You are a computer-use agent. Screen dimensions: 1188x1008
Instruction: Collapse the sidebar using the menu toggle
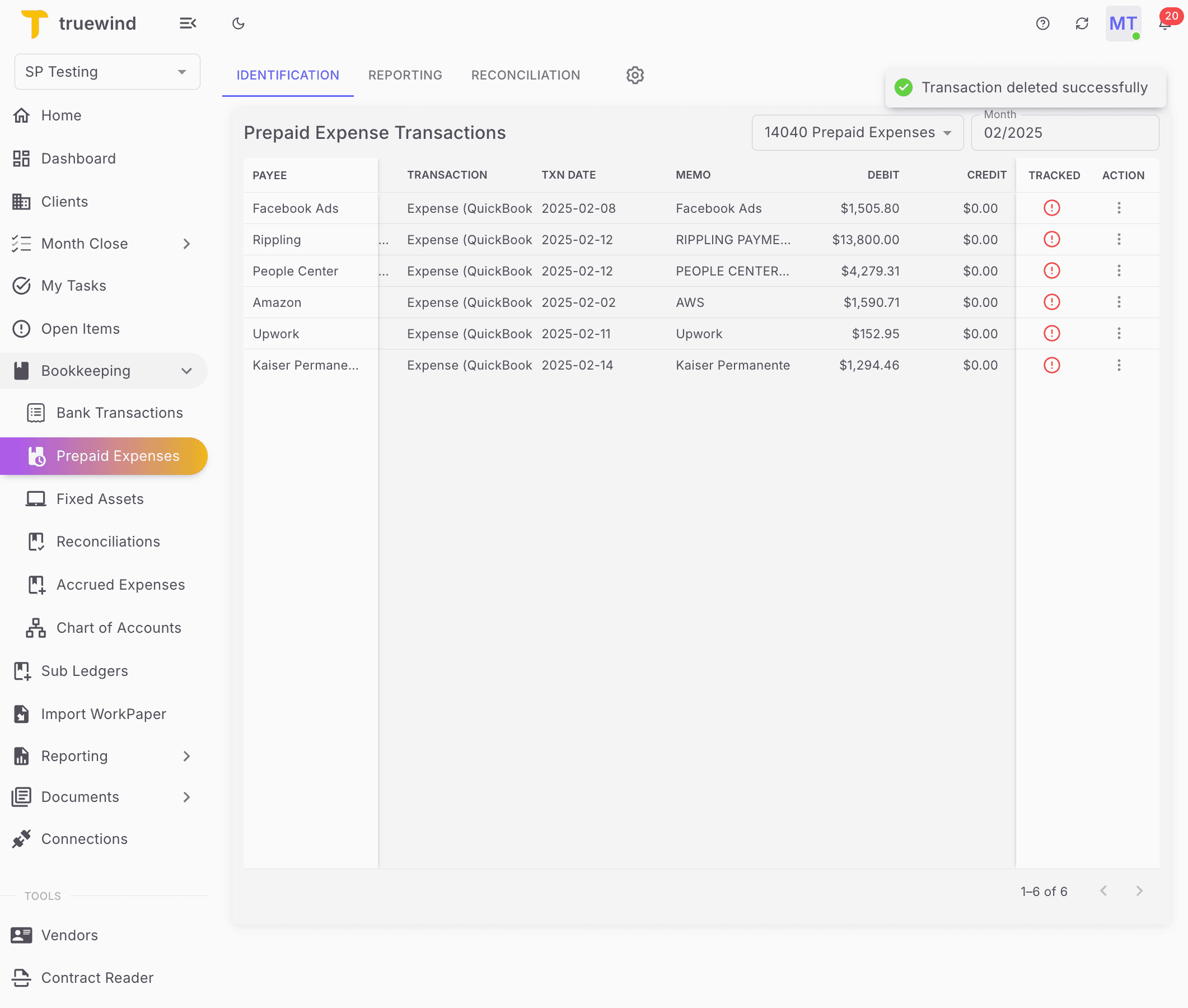click(188, 24)
